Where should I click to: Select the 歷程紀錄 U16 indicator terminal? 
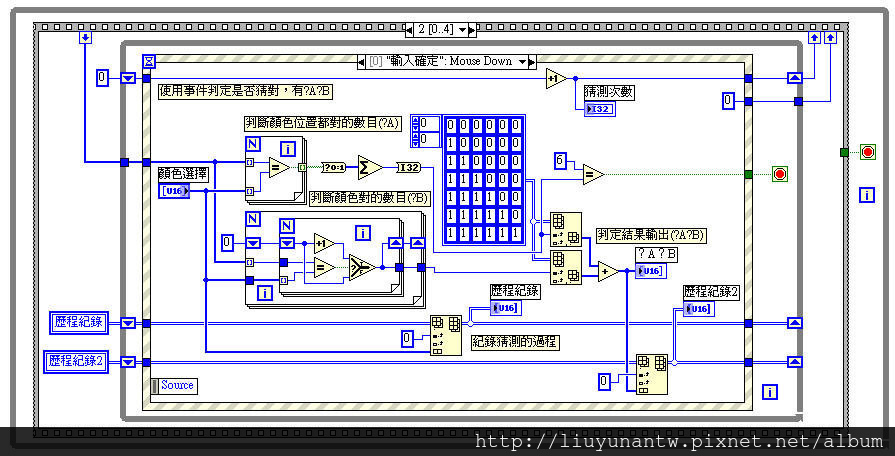(x=506, y=308)
